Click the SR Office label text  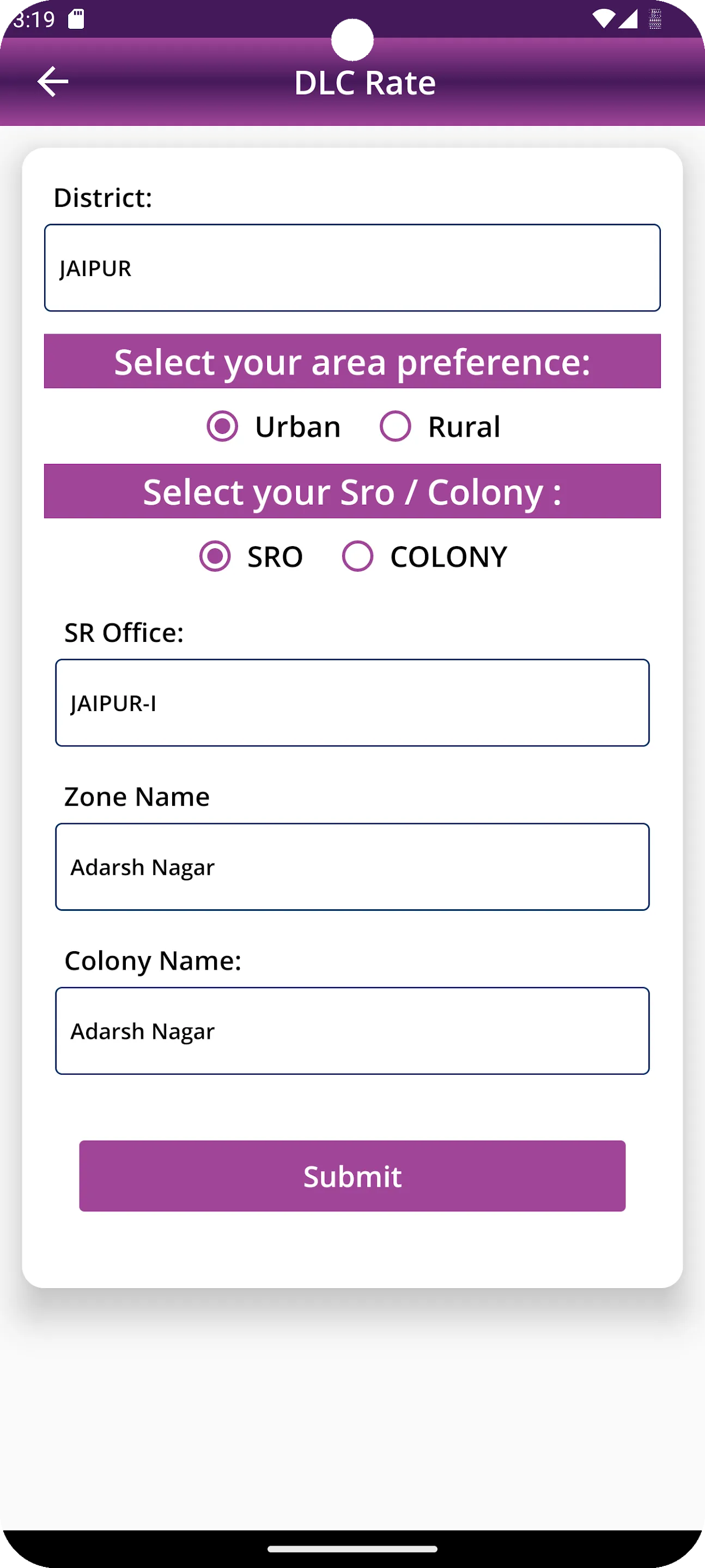click(124, 633)
